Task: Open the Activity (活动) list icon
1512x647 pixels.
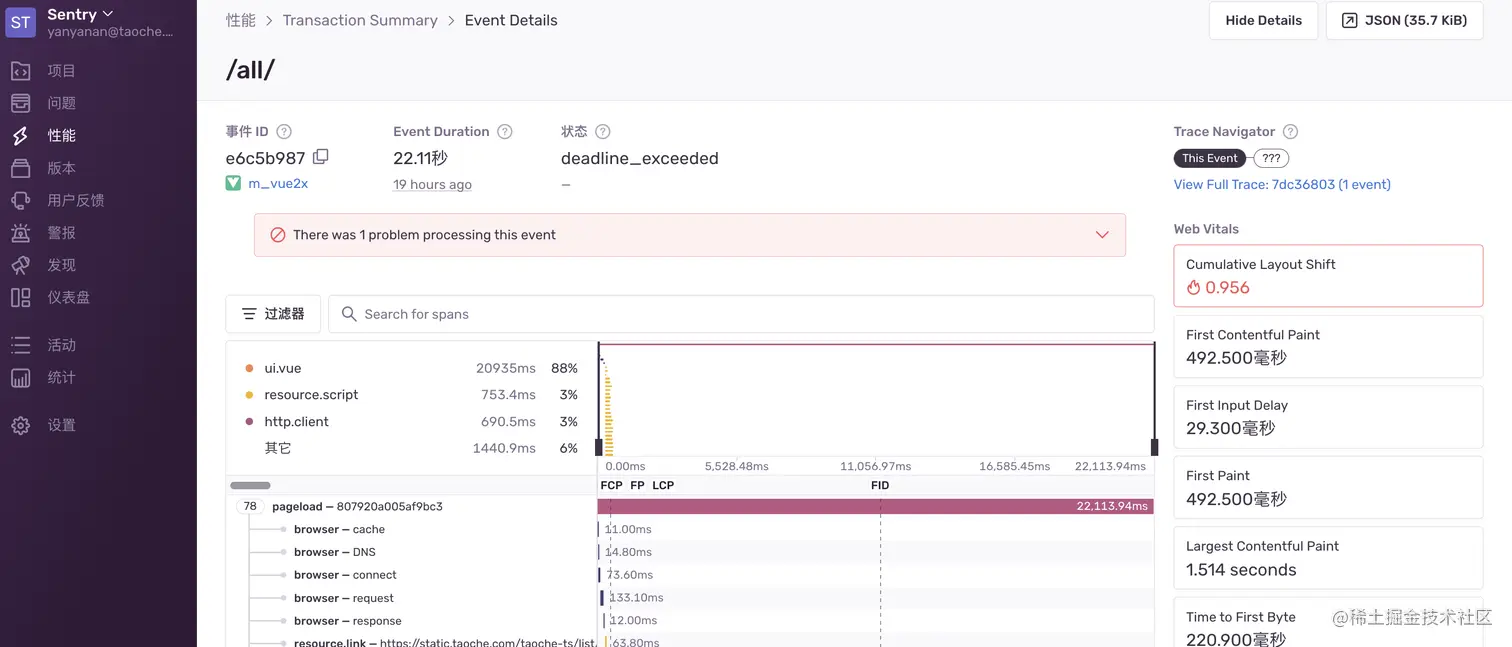Action: pyautogui.click(x=20, y=345)
